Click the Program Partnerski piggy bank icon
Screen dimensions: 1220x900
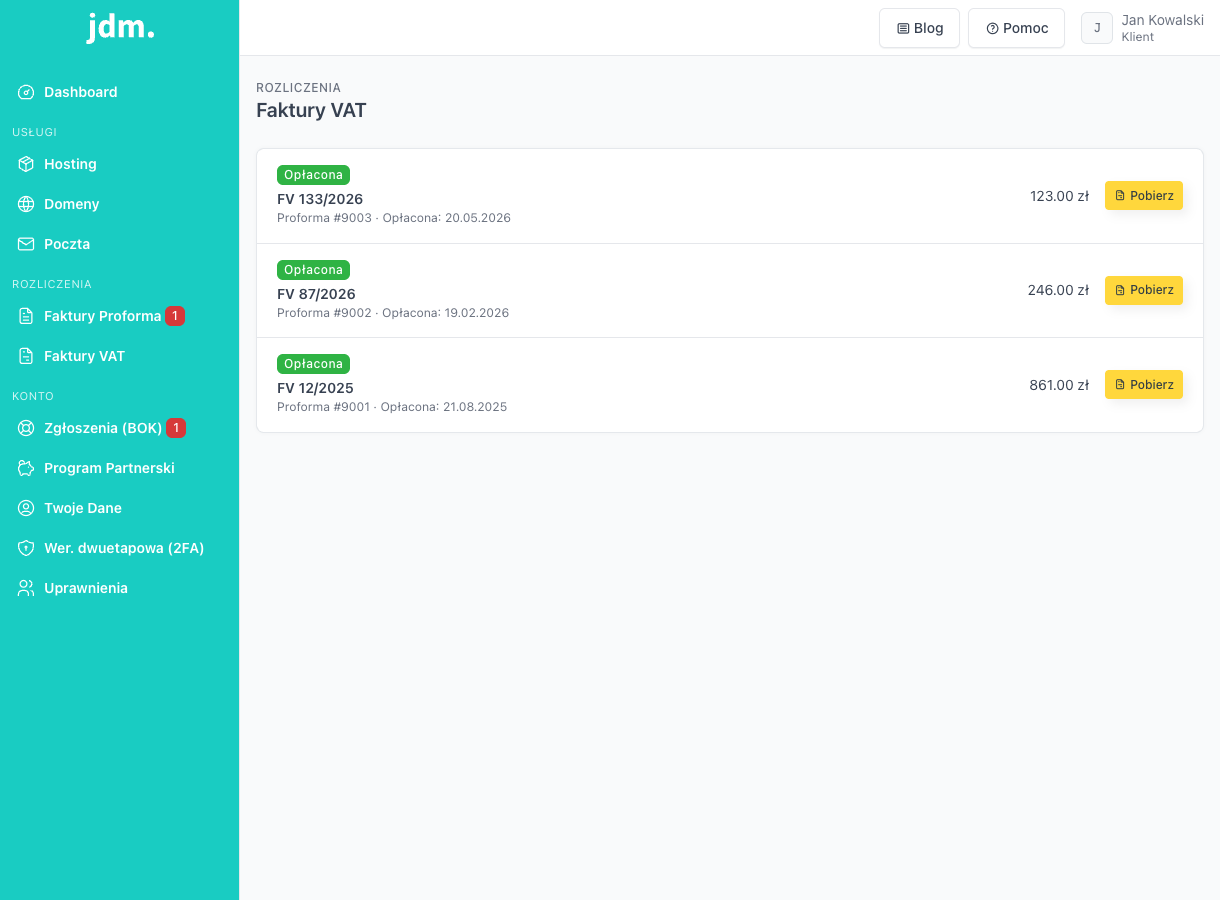[26, 468]
